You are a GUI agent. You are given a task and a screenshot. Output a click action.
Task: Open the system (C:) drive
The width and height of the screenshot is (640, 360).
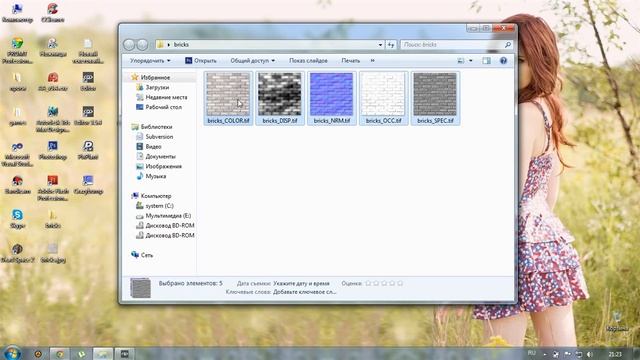tap(159, 206)
